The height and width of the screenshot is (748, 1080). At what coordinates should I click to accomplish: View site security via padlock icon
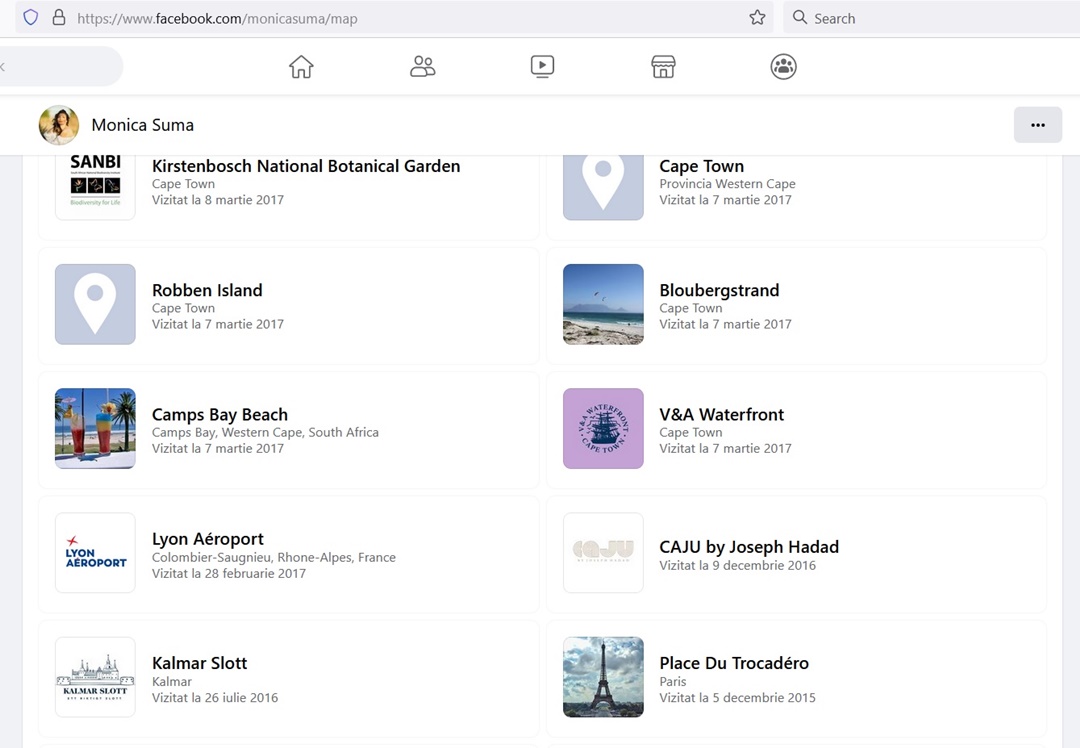(x=58, y=18)
